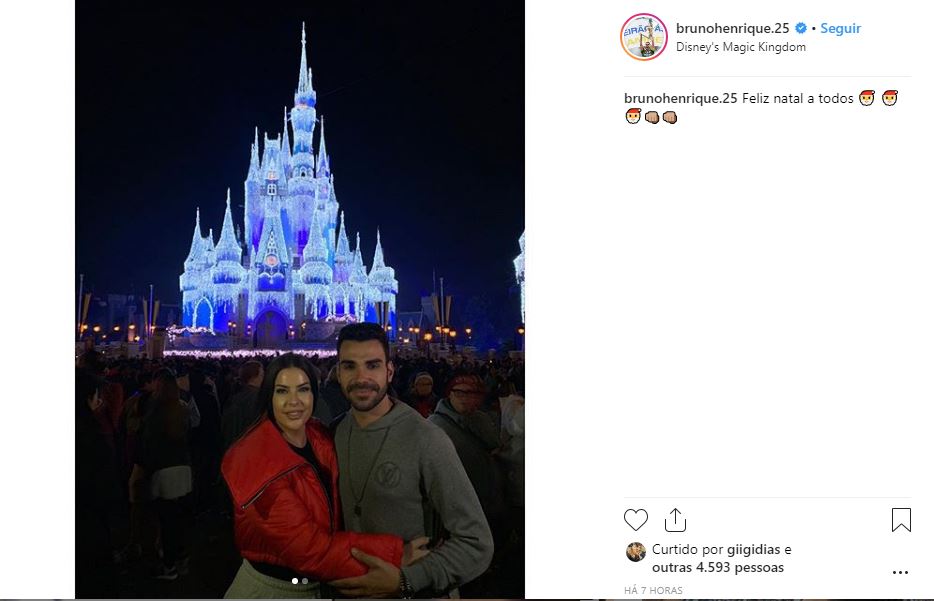The width and height of the screenshot is (934, 601).
Task: Click brunohenrique.25 profile picture avatar
Action: point(644,37)
